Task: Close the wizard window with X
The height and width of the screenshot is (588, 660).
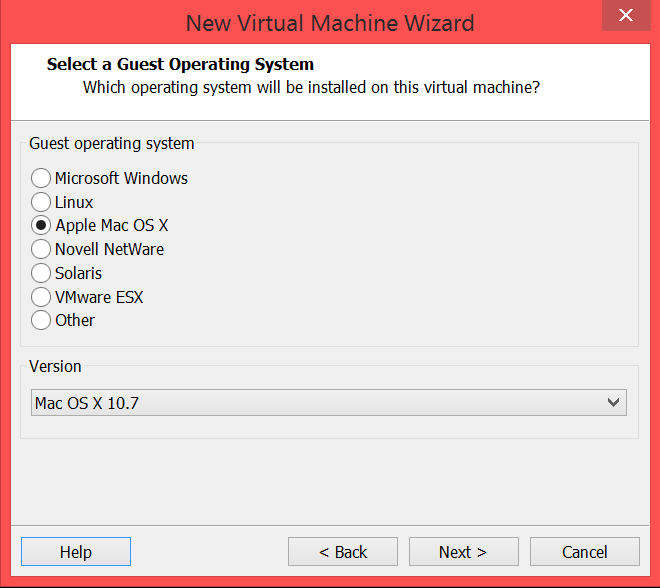Action: (626, 16)
